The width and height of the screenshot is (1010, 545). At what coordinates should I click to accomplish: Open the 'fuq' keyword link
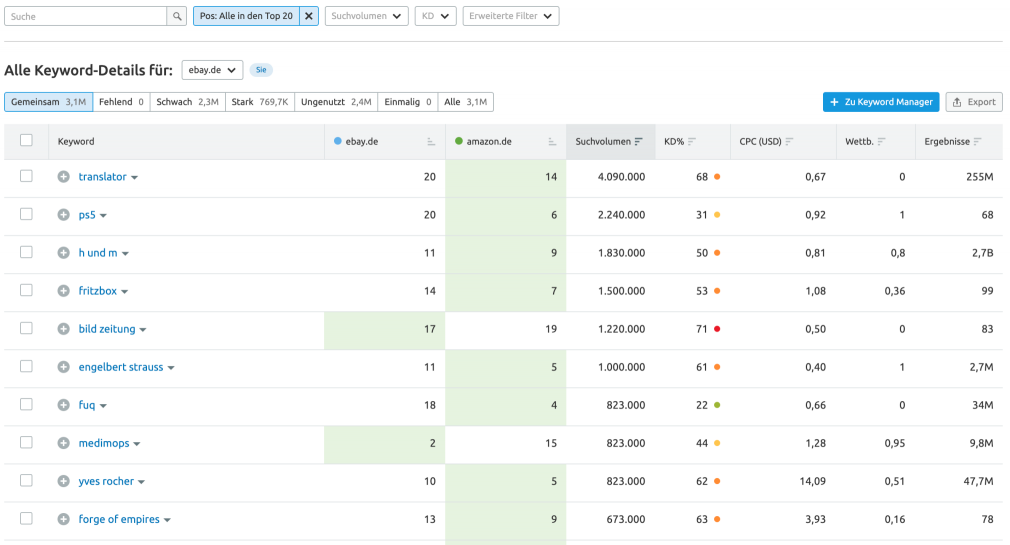coord(87,405)
